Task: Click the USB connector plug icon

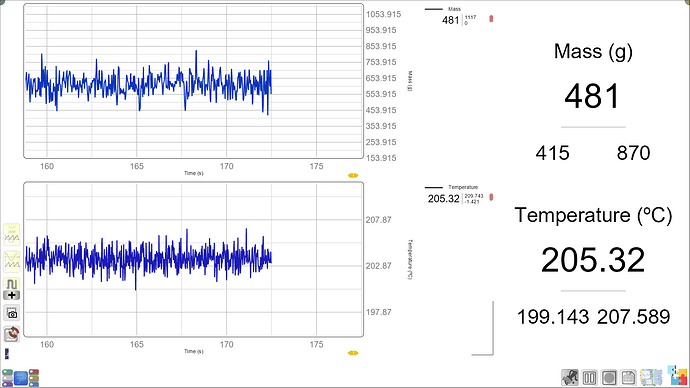Action: [x=570, y=377]
